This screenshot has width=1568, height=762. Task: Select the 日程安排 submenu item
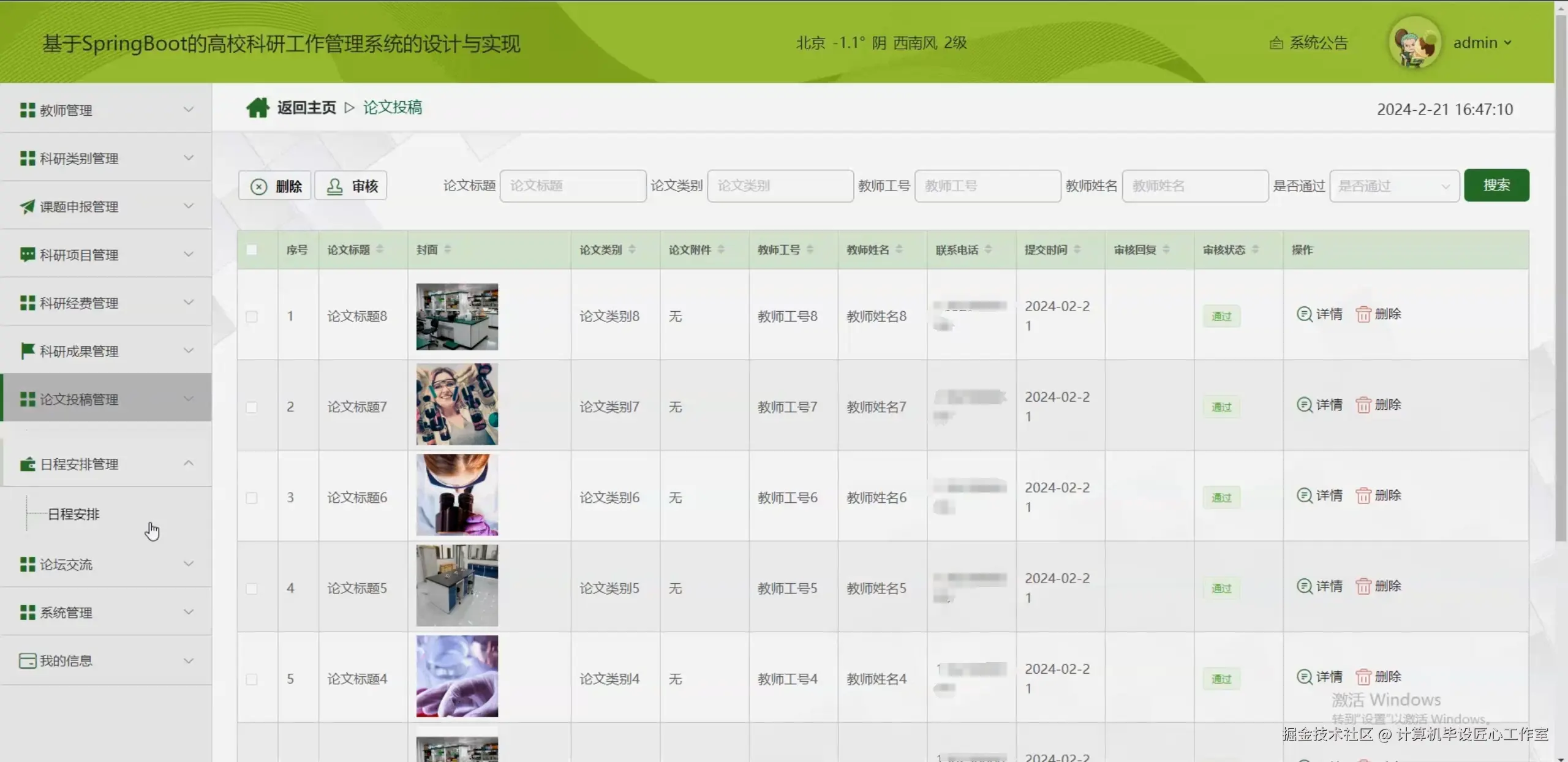(x=74, y=515)
